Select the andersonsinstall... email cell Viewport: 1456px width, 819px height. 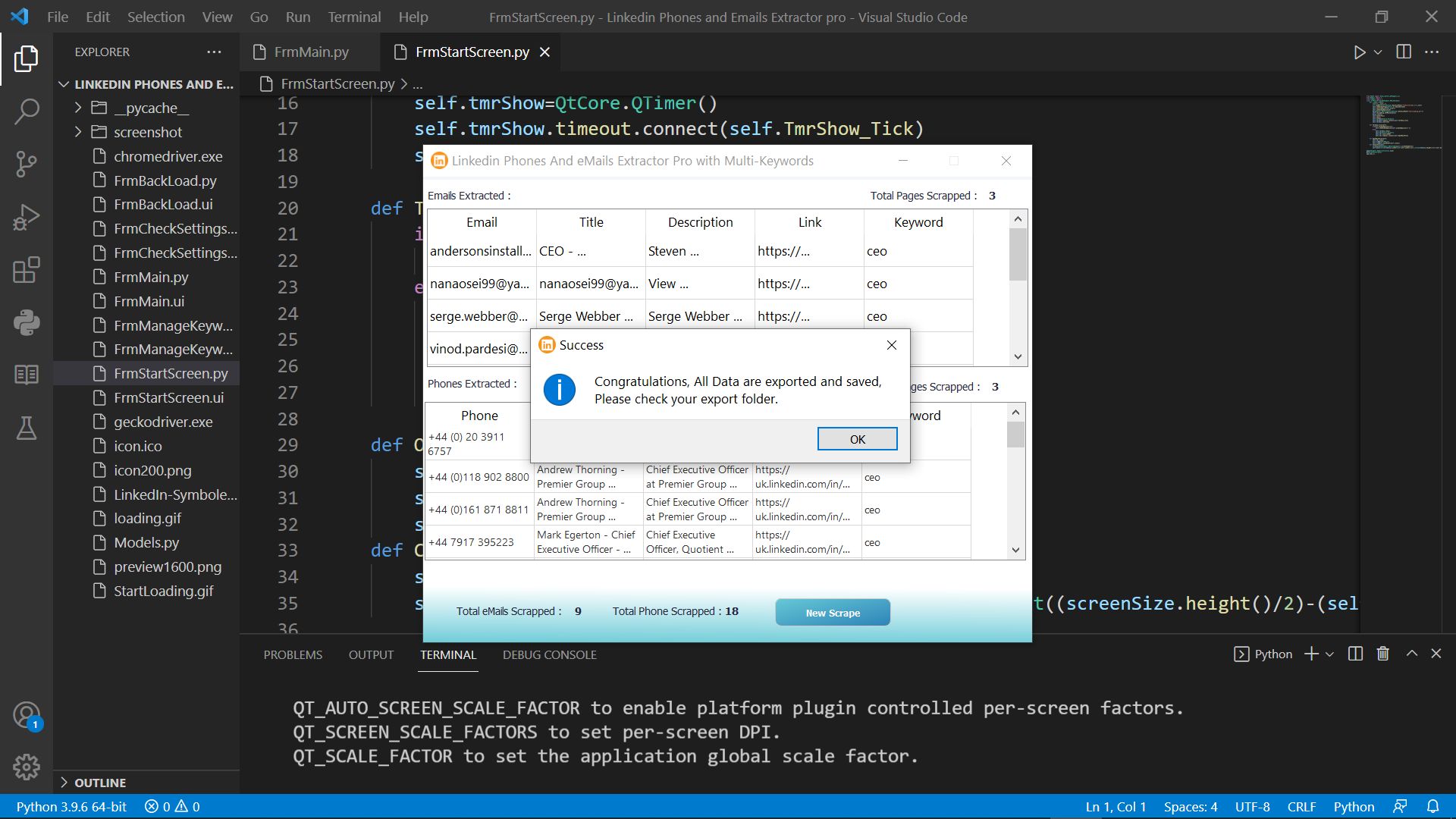point(482,251)
